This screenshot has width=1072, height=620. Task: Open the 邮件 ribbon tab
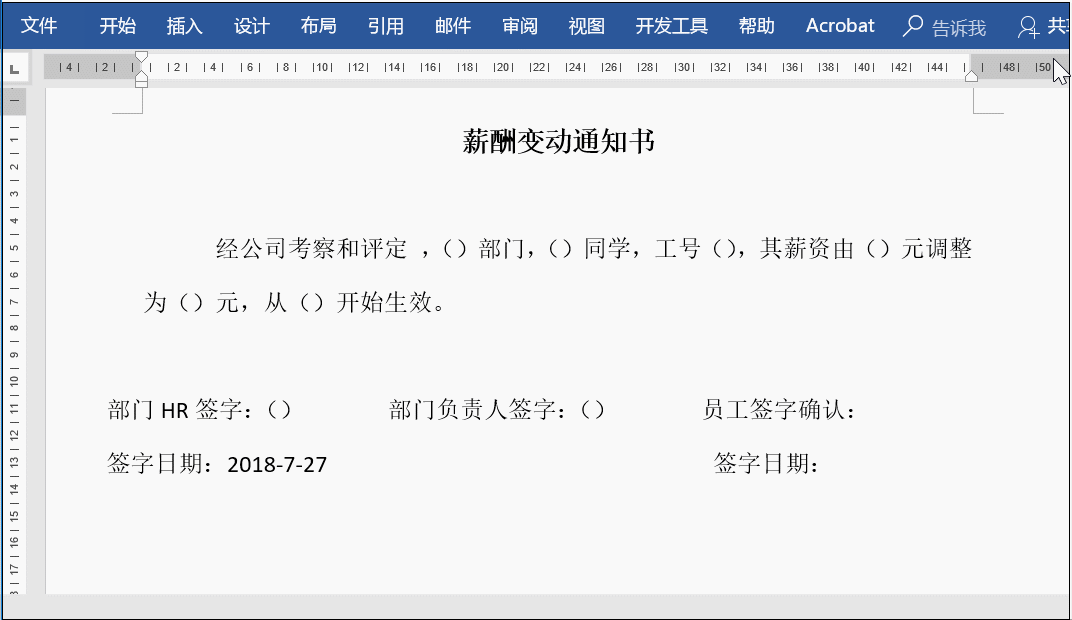[452, 25]
